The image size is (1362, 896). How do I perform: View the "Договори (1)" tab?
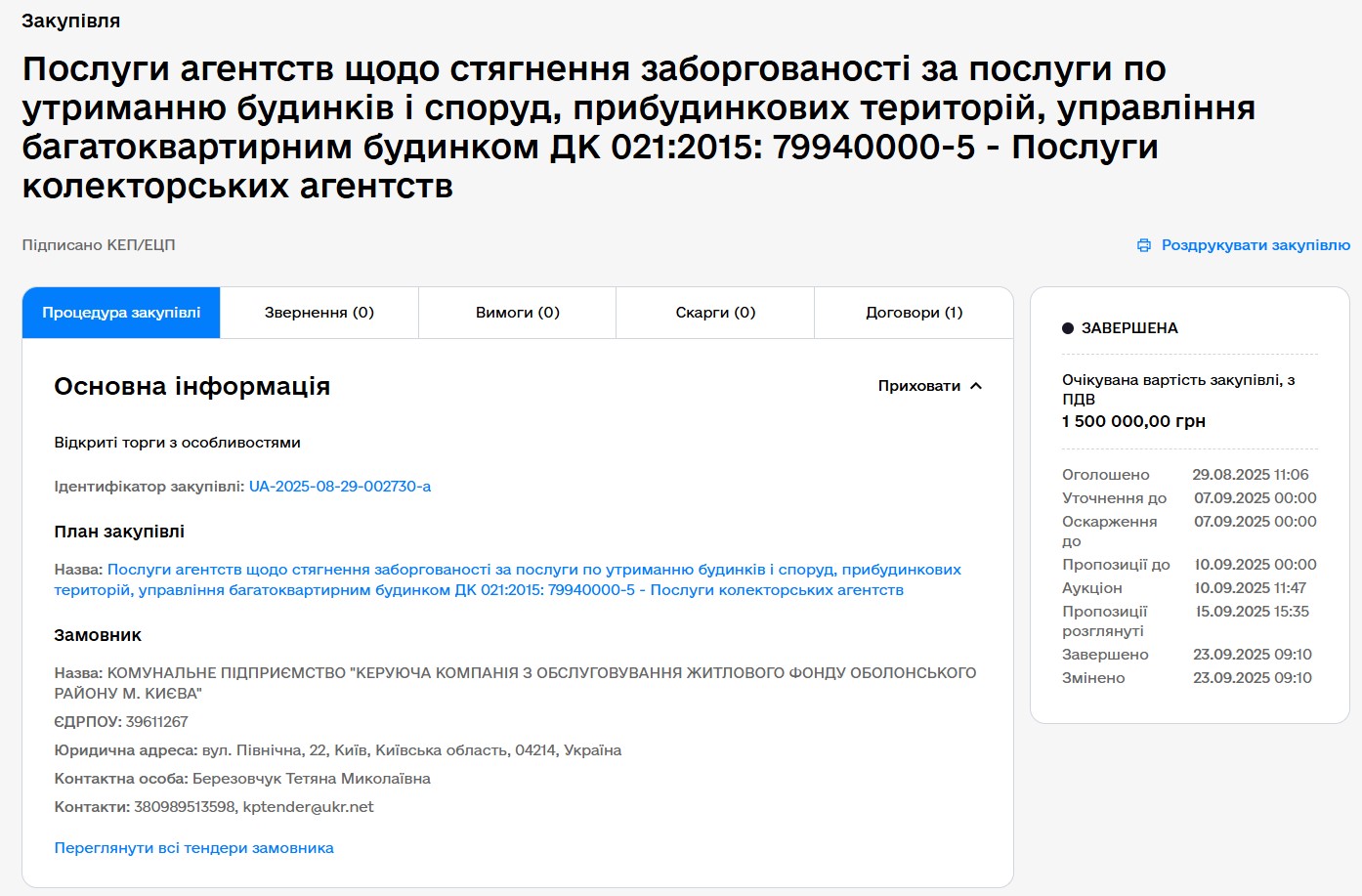914,313
